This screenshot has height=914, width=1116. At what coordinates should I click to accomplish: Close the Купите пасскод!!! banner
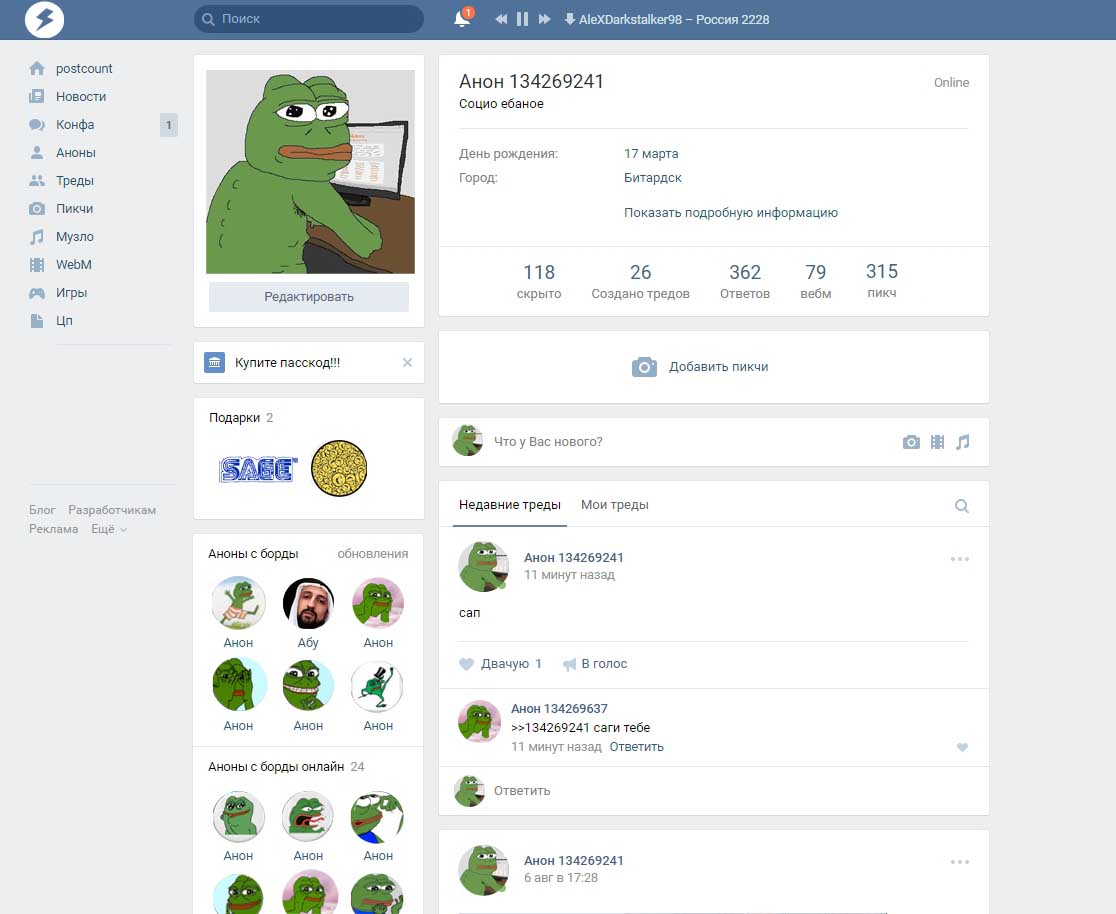407,362
